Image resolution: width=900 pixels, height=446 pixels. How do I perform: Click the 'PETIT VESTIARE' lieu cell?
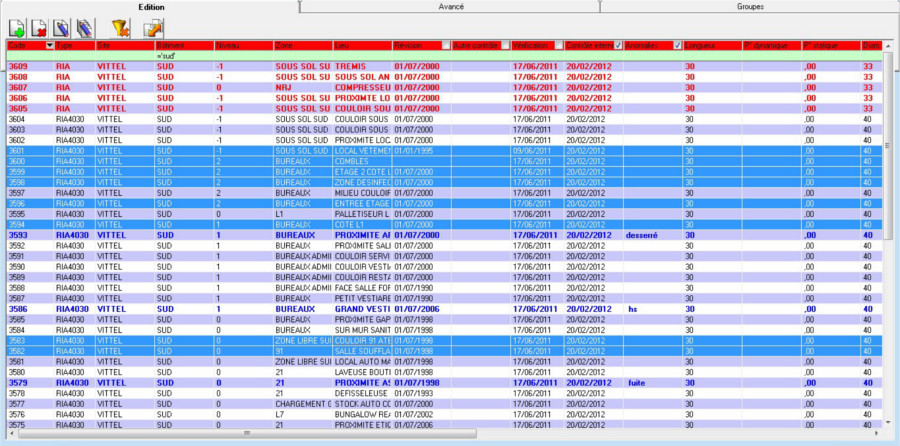click(x=362, y=298)
